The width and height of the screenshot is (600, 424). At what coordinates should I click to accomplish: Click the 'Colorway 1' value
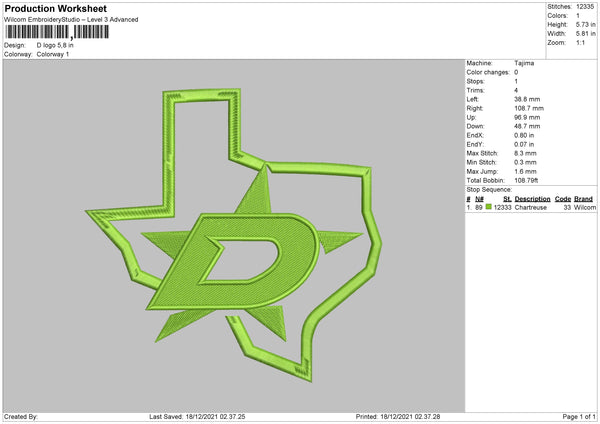tap(53, 54)
